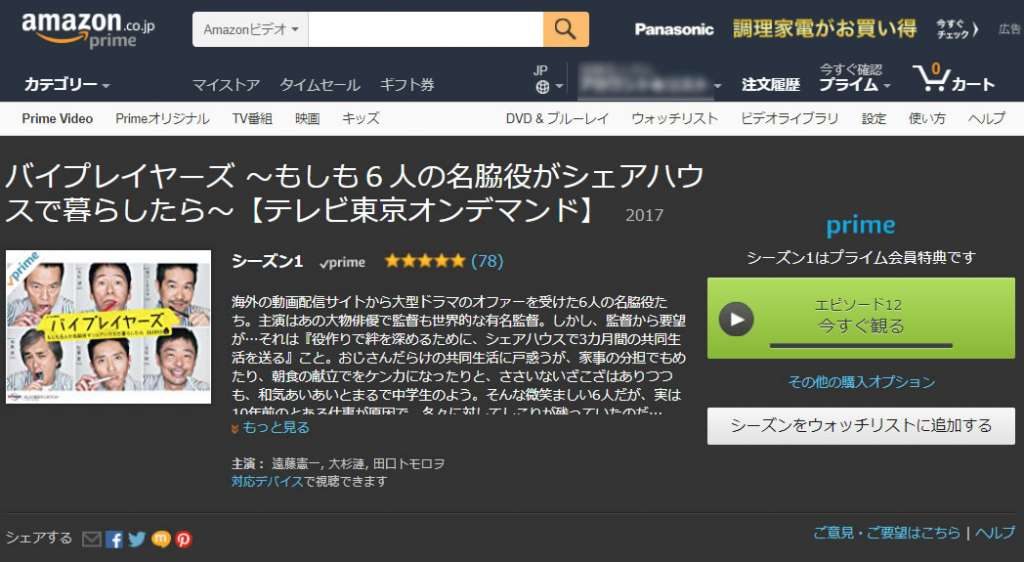Open the プライム account dropdown

[x=854, y=78]
